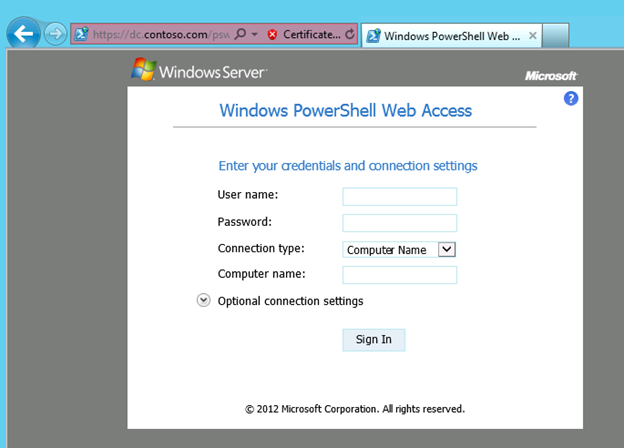
Task: Click the Windows Server logo
Action: [x=199, y=70]
